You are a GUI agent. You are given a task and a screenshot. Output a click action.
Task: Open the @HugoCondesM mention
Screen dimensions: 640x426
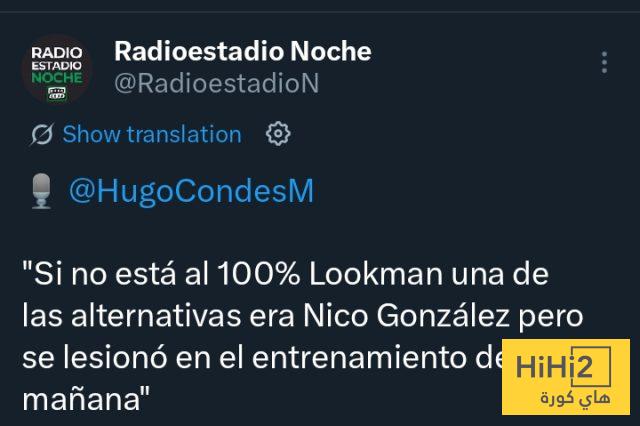click(191, 191)
